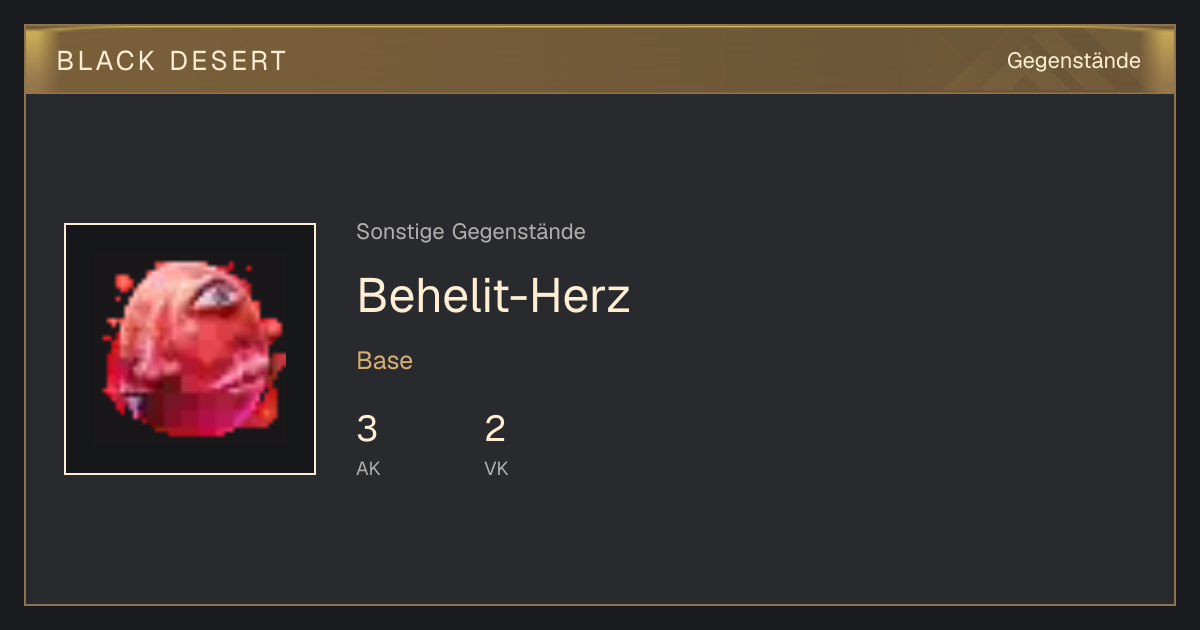Click the Behelit-Herz item icon

click(x=190, y=349)
